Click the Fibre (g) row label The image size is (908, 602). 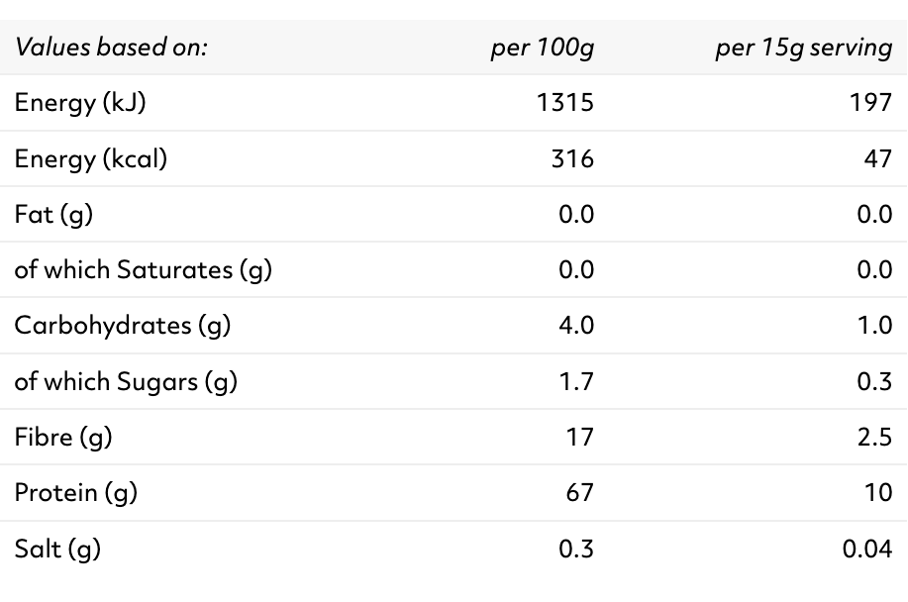(63, 438)
